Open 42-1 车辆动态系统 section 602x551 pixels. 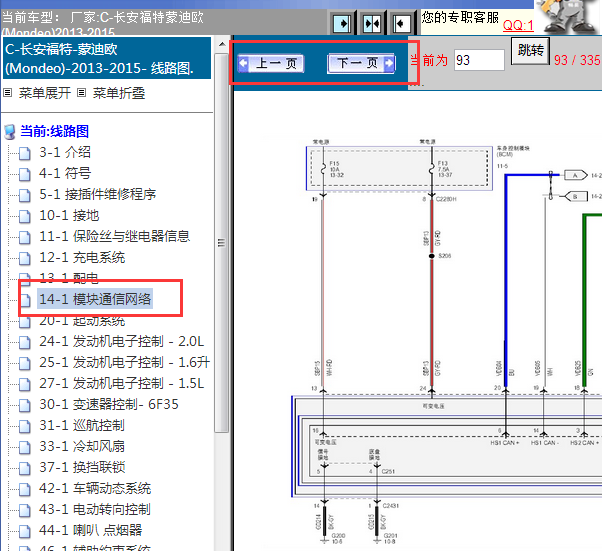(x=95, y=488)
